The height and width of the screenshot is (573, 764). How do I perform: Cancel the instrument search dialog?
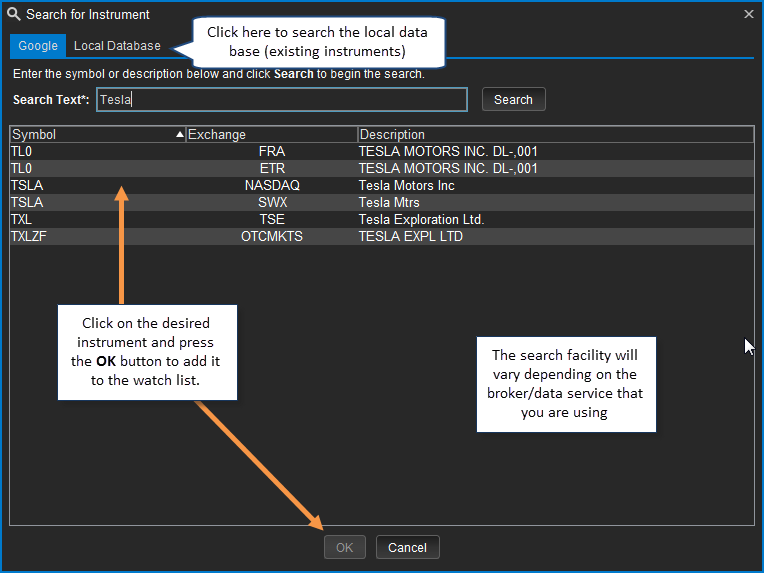click(x=407, y=547)
